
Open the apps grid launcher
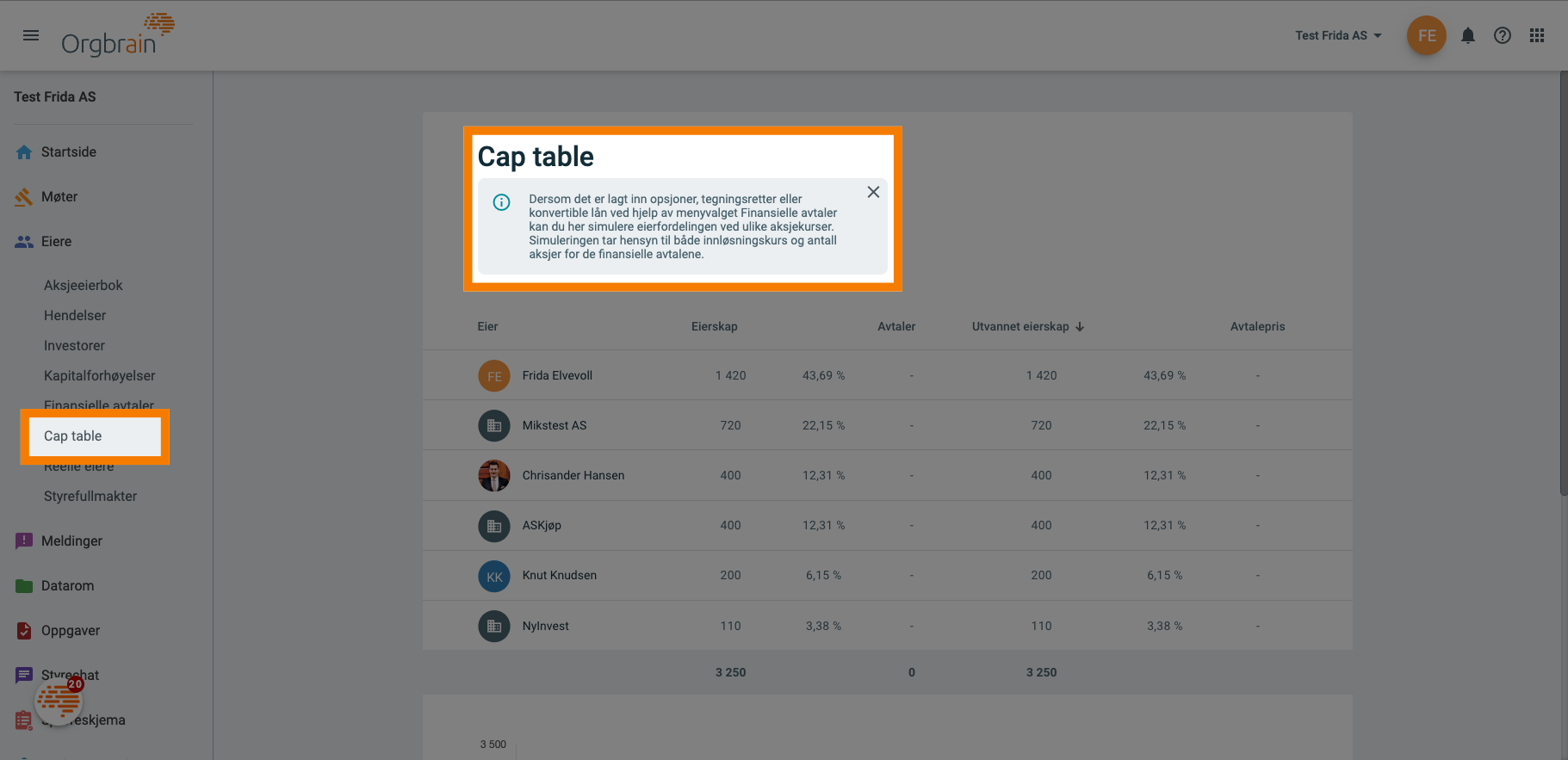tap(1537, 35)
